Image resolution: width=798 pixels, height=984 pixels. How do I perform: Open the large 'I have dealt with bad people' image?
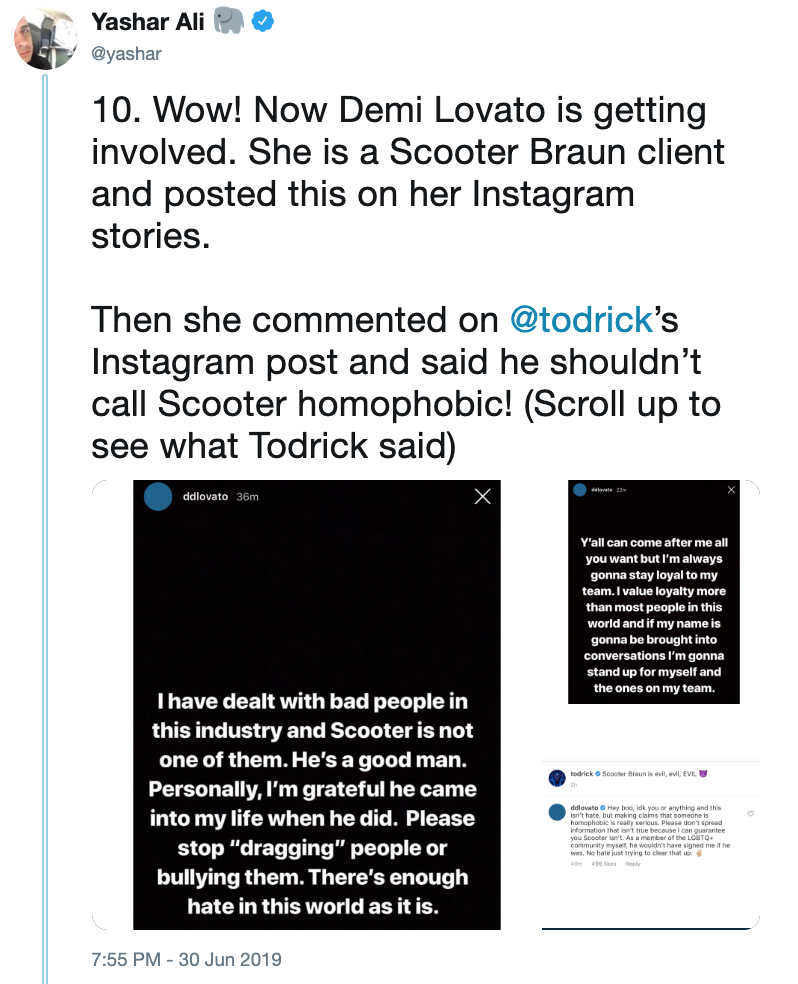click(317, 705)
